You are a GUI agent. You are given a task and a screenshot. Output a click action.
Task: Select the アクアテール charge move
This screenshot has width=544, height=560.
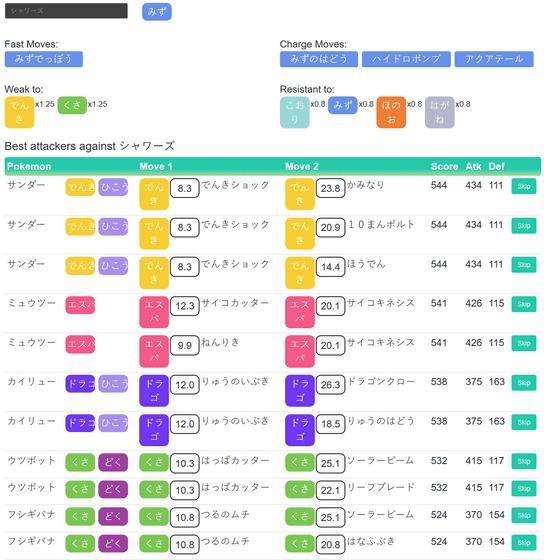point(494,59)
